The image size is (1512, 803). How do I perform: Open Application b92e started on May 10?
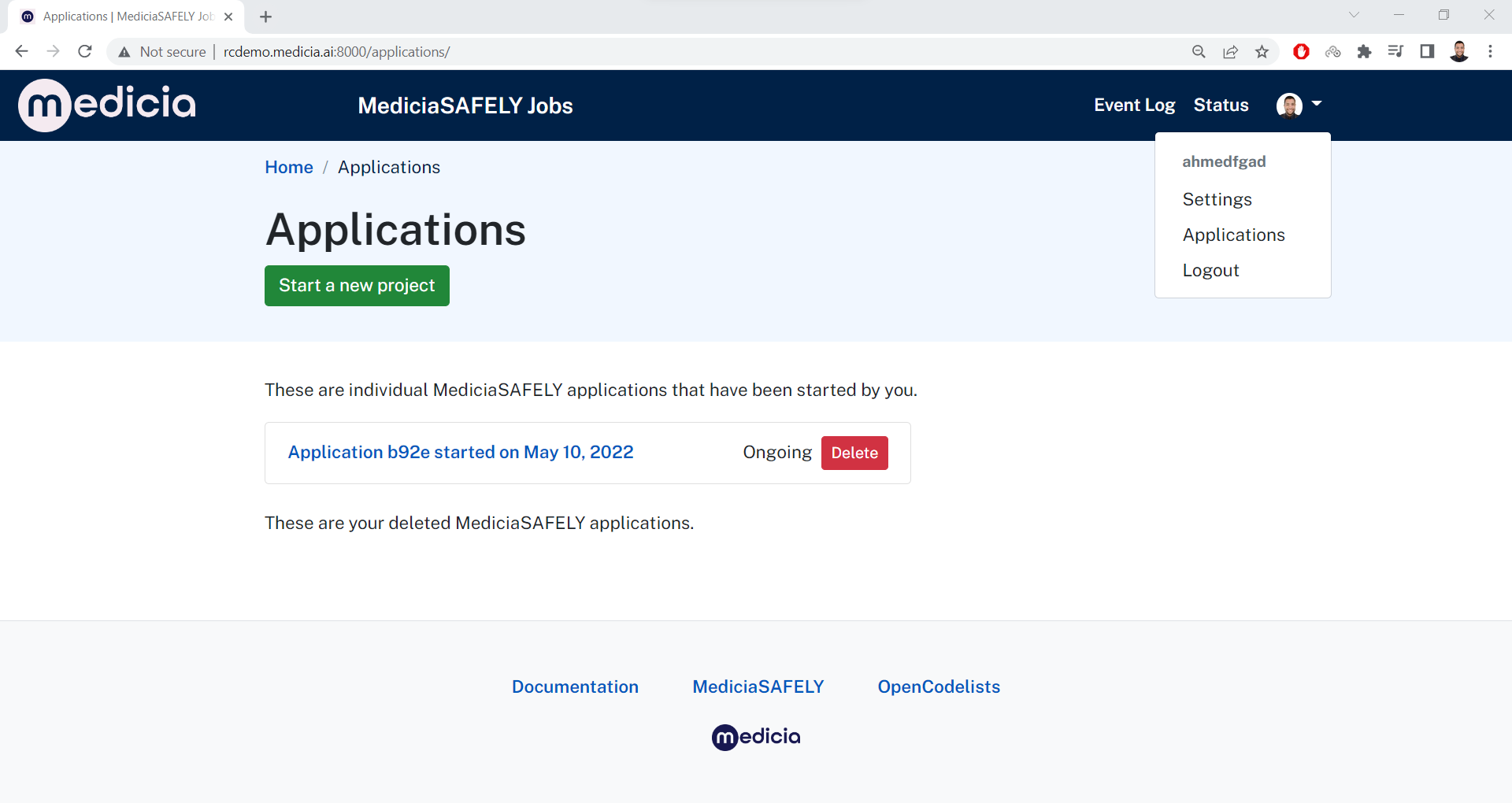coord(461,452)
